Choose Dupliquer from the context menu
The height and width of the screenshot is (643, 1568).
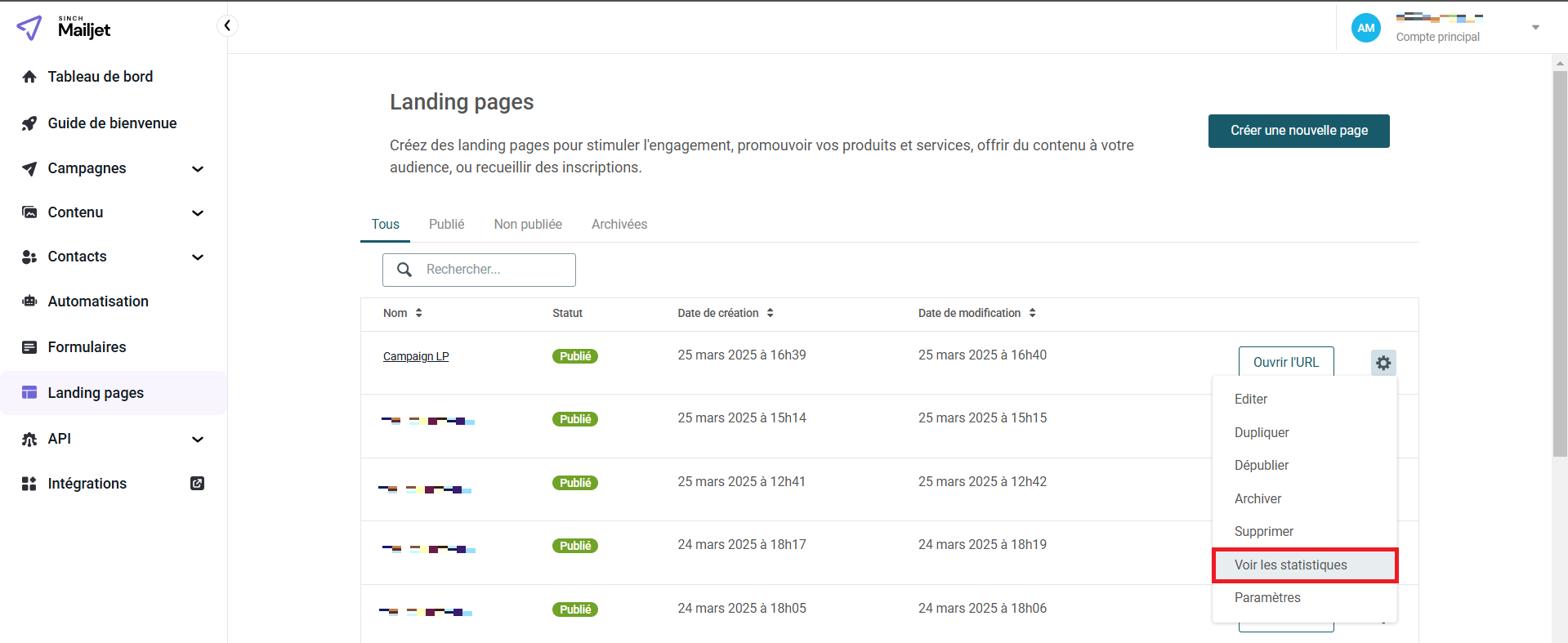(x=1305, y=433)
